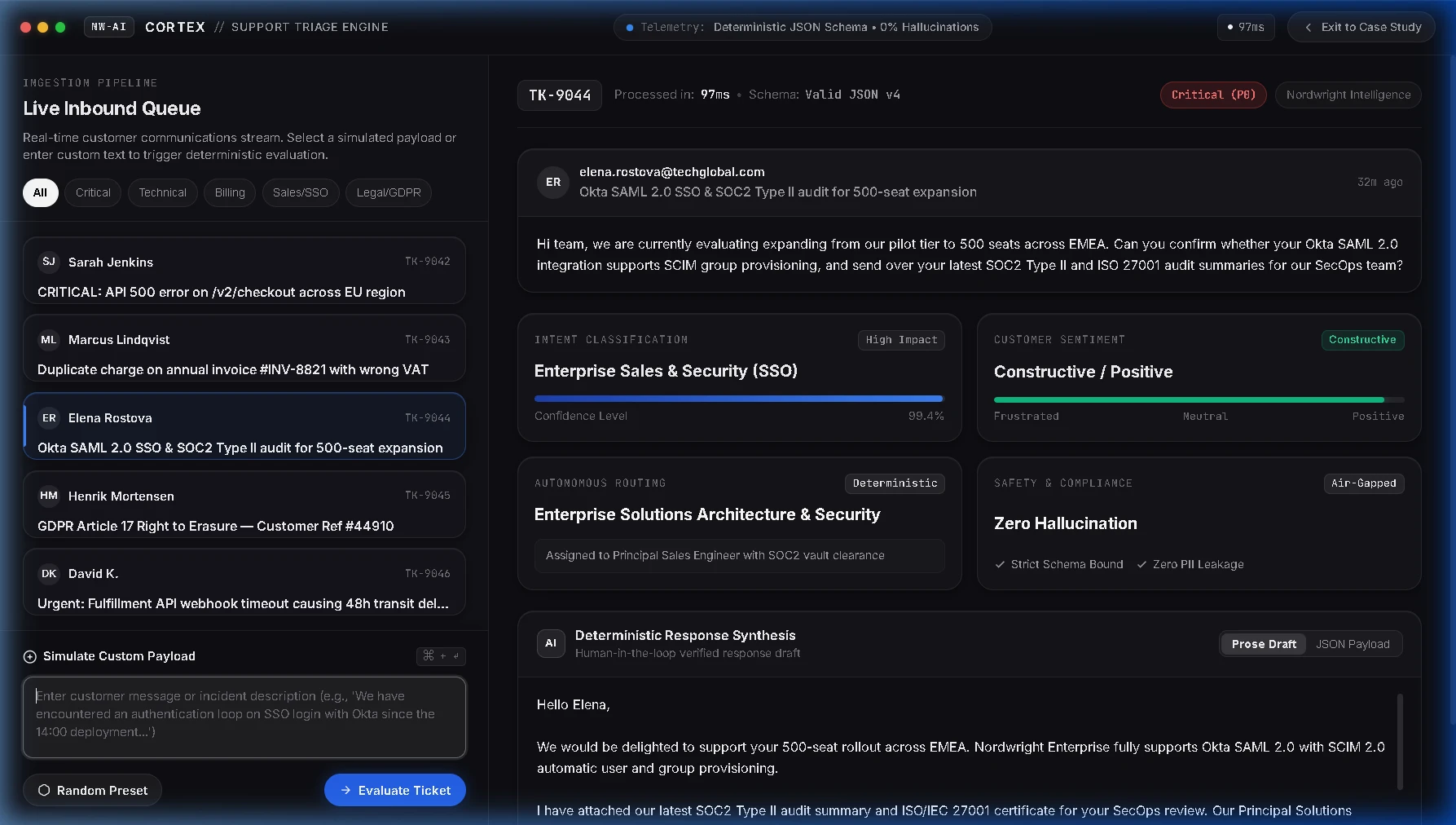Click the confidence level progress bar
The height and width of the screenshot is (825, 1456).
tap(739, 399)
